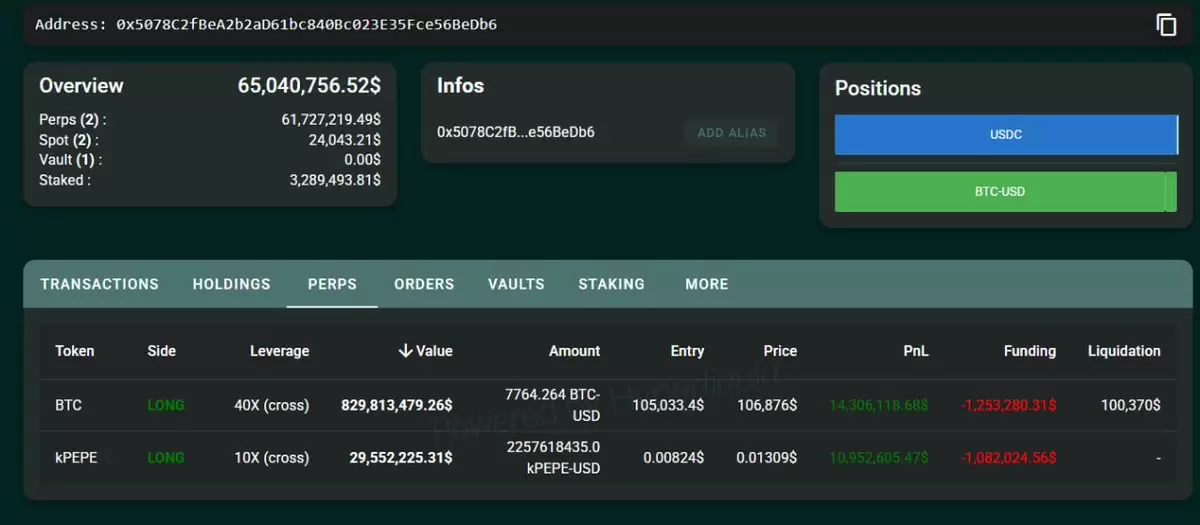Screen dimensions: 1200x525
Task: Select the PERPS tab
Action: (332, 284)
